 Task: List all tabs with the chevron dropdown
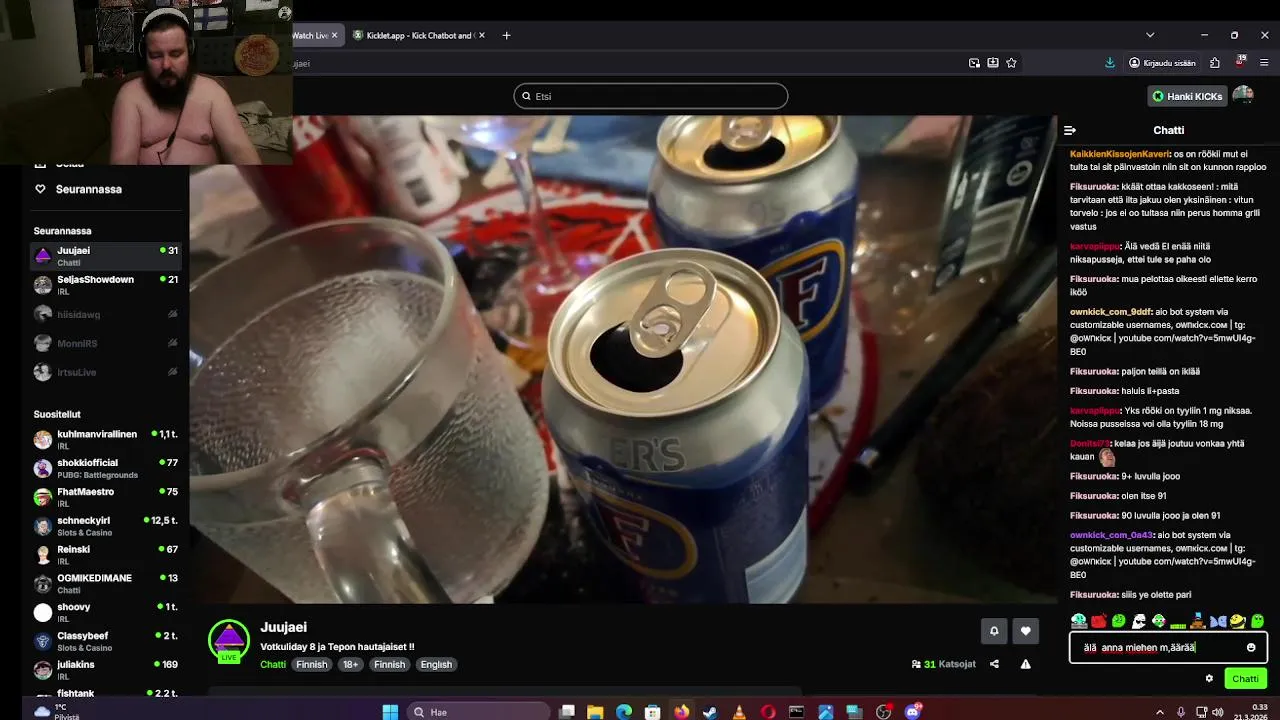pos(1150,35)
